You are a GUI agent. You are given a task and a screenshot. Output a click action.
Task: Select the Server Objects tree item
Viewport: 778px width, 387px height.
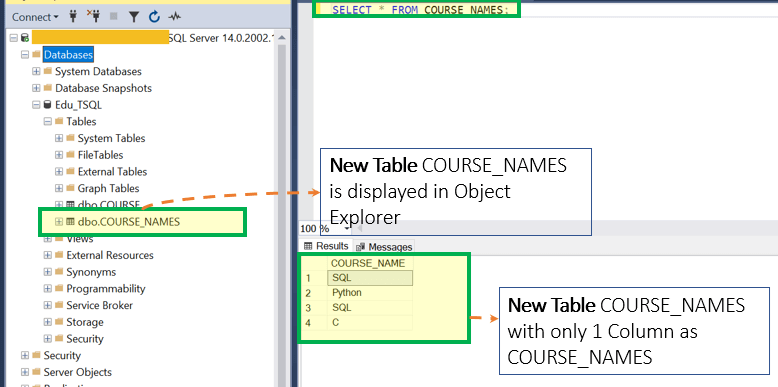click(x=77, y=372)
